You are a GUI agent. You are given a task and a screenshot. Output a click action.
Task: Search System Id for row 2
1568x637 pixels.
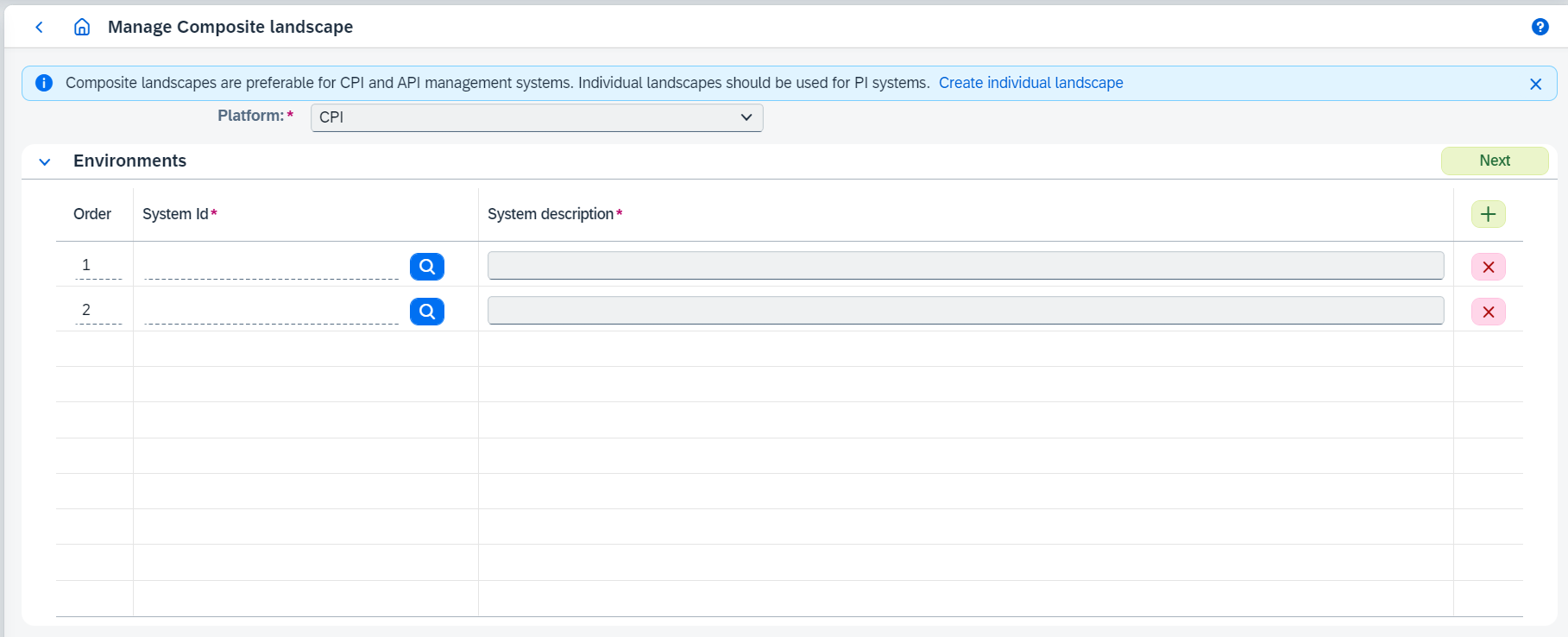[x=427, y=312]
